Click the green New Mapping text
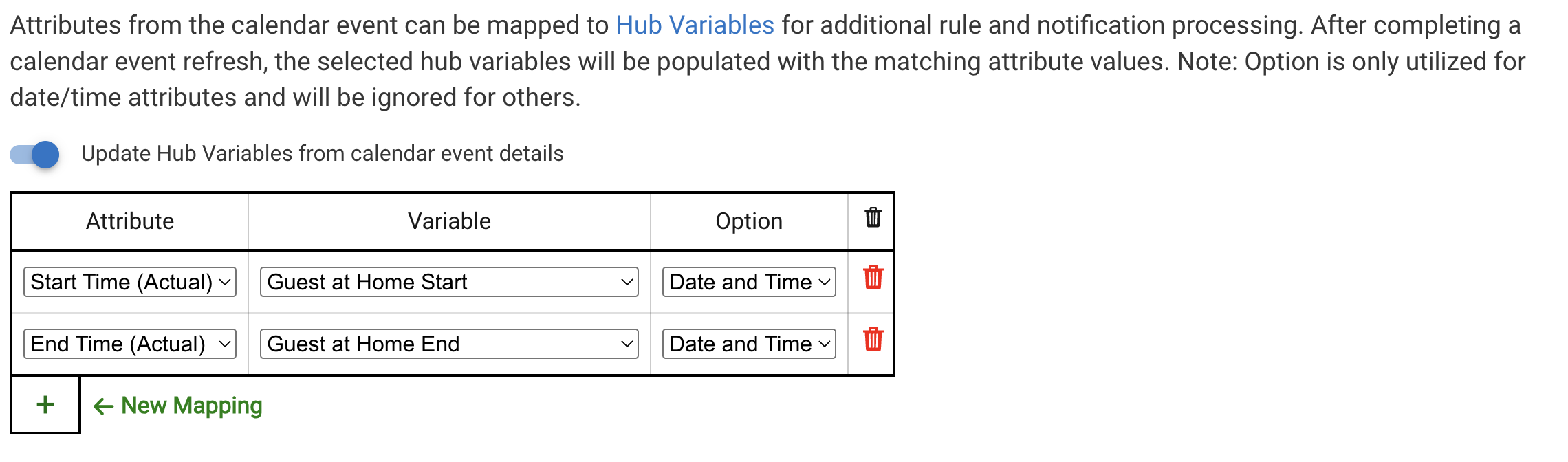Viewport: 1568px width, 462px height. [192, 406]
